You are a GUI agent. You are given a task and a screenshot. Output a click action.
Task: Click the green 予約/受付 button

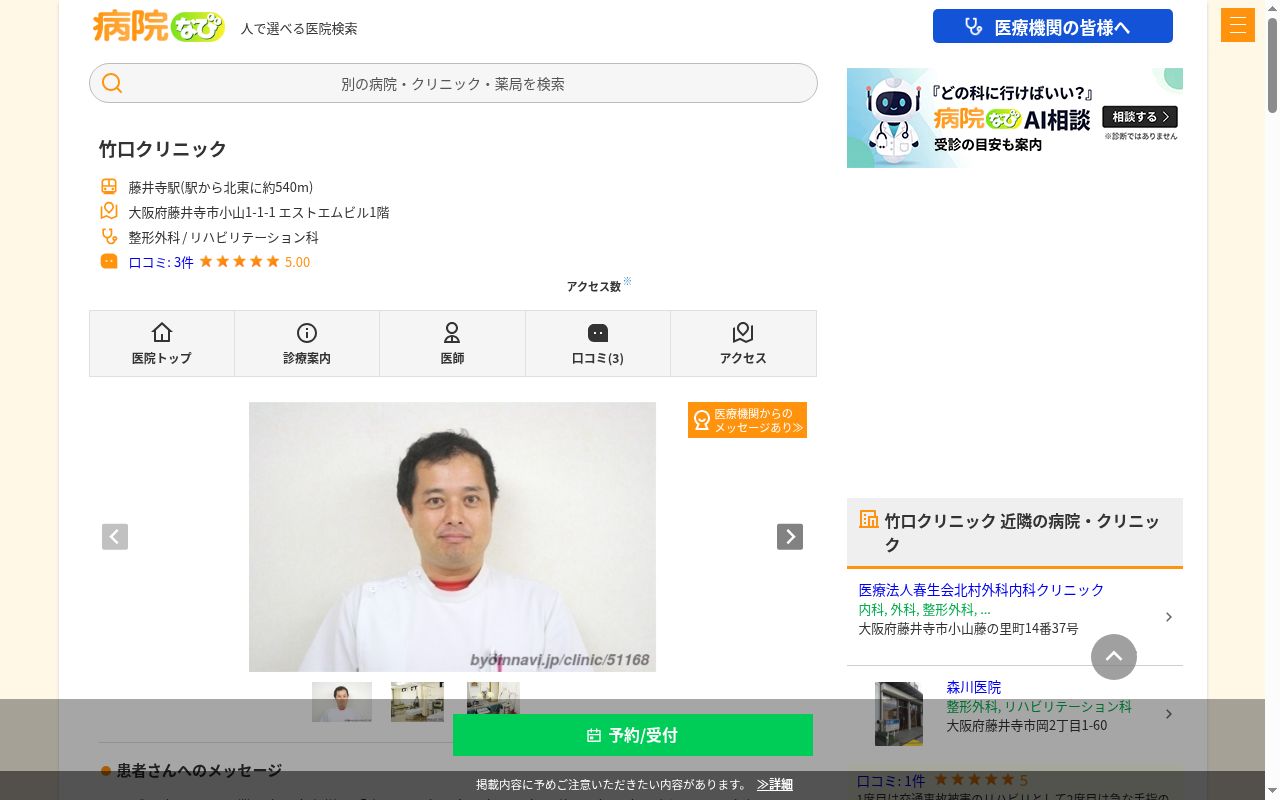pos(633,735)
